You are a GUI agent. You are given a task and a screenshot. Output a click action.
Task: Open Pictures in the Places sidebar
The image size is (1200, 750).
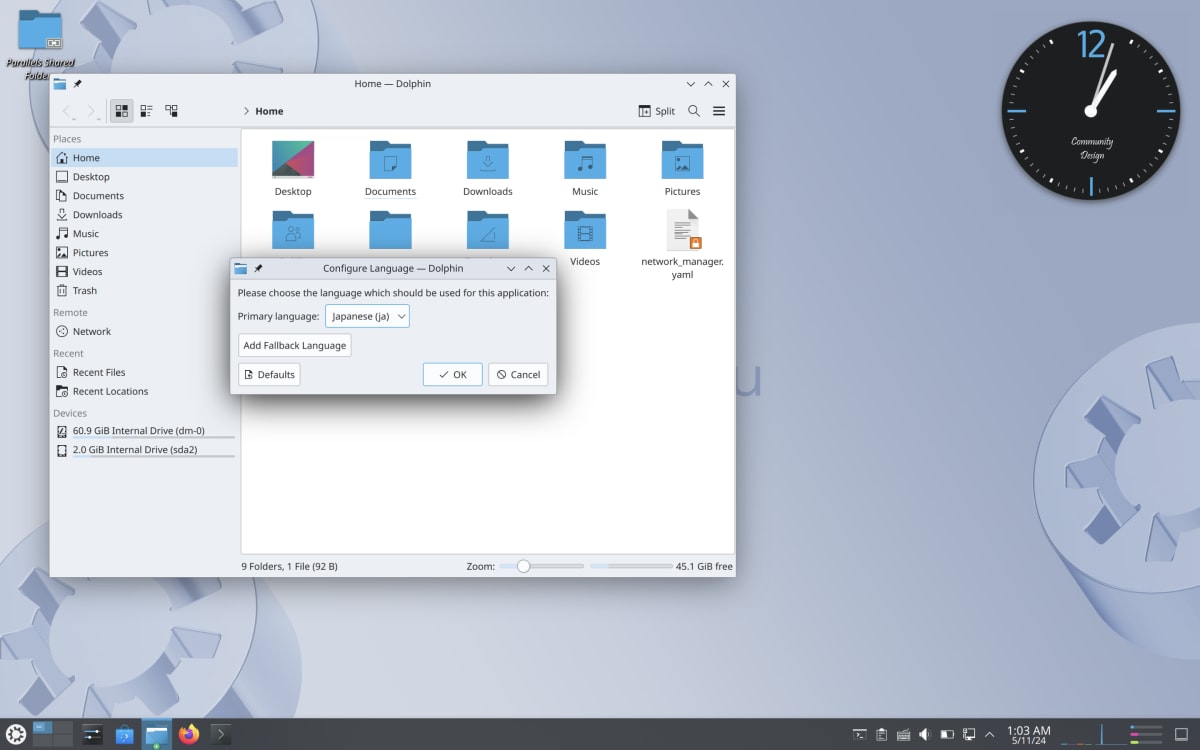[145, 253]
